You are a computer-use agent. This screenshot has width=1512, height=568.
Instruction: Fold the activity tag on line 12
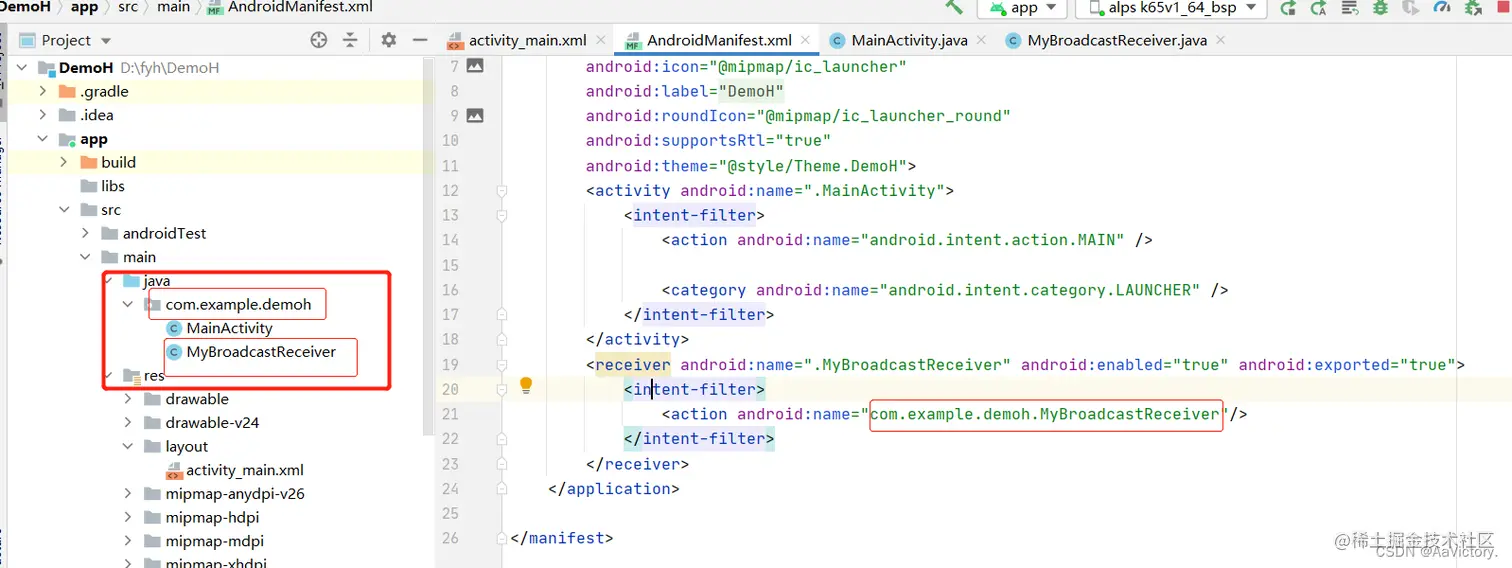coord(502,190)
